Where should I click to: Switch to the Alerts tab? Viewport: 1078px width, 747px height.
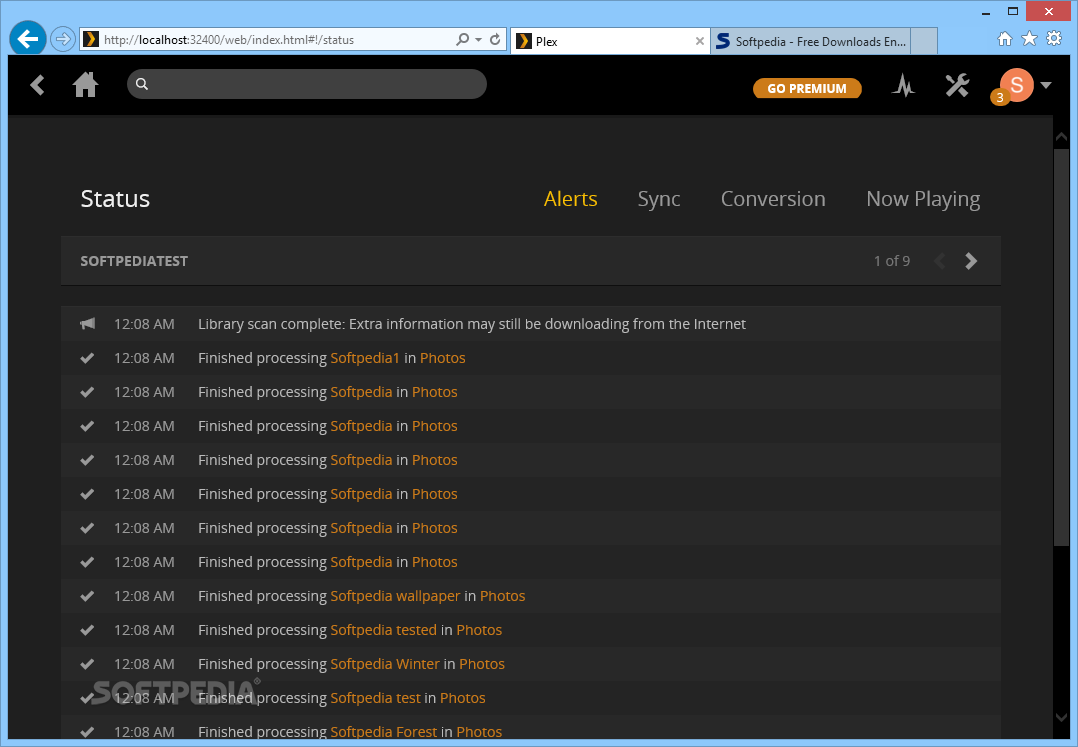point(571,199)
